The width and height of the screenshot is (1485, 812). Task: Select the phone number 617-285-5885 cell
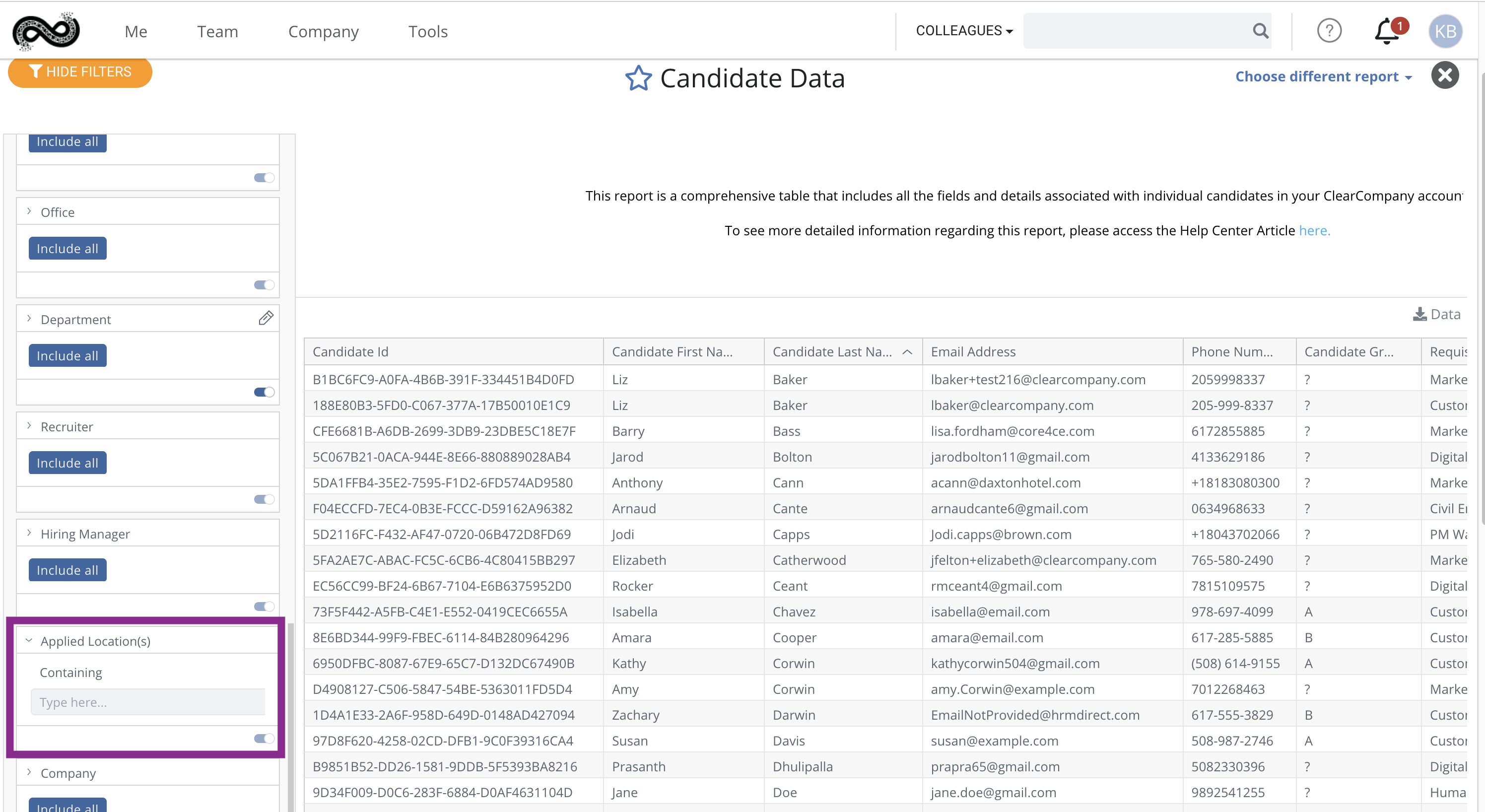click(x=1239, y=637)
